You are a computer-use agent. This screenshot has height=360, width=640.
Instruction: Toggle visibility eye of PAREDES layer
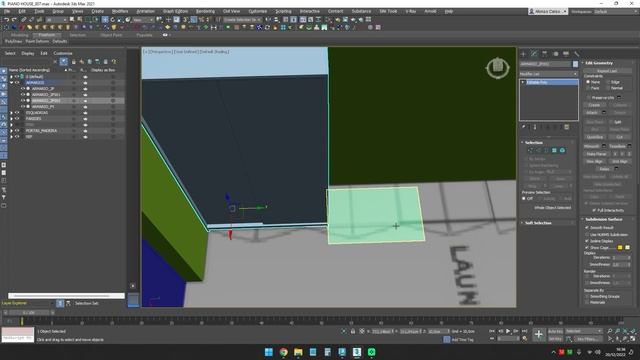(17, 119)
